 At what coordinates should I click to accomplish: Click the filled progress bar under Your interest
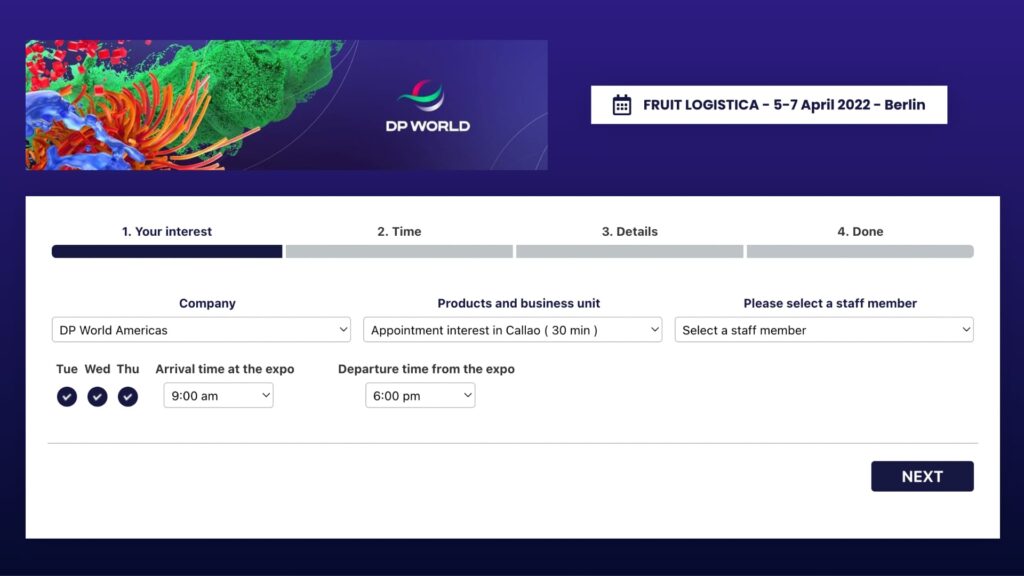point(166,251)
